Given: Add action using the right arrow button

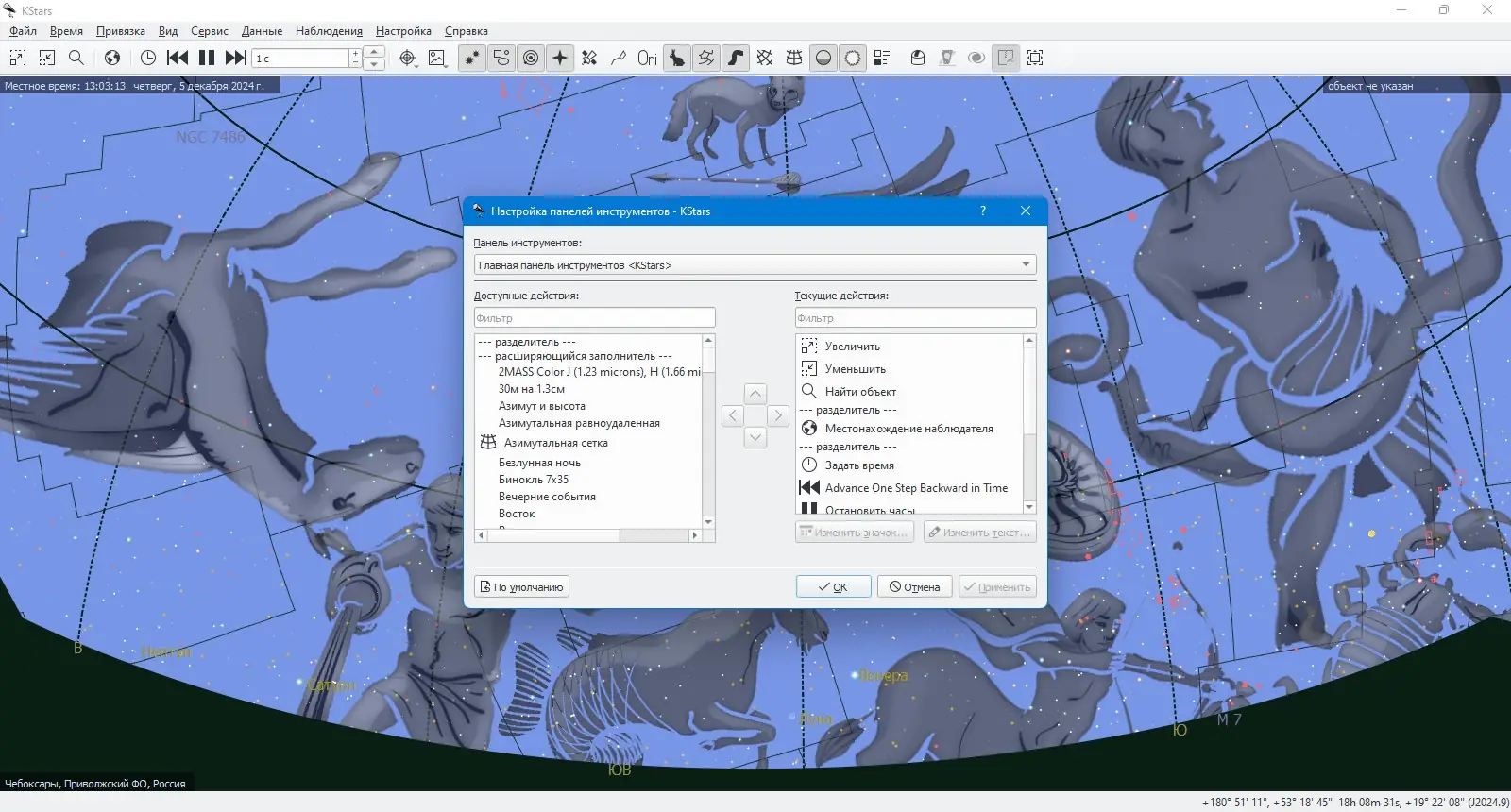Looking at the screenshot, I should click(x=778, y=415).
